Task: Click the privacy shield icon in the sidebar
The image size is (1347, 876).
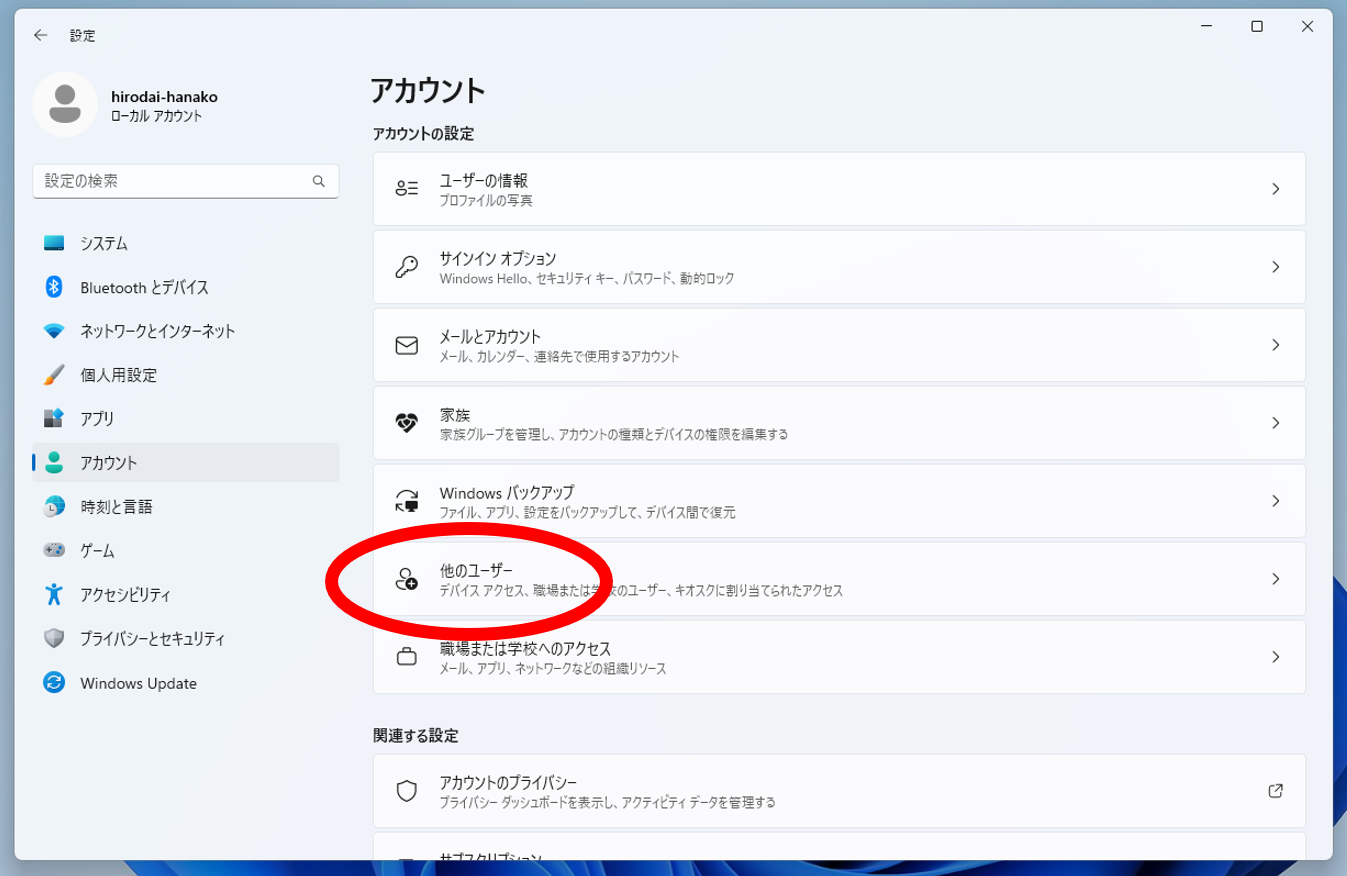Action: (54, 638)
